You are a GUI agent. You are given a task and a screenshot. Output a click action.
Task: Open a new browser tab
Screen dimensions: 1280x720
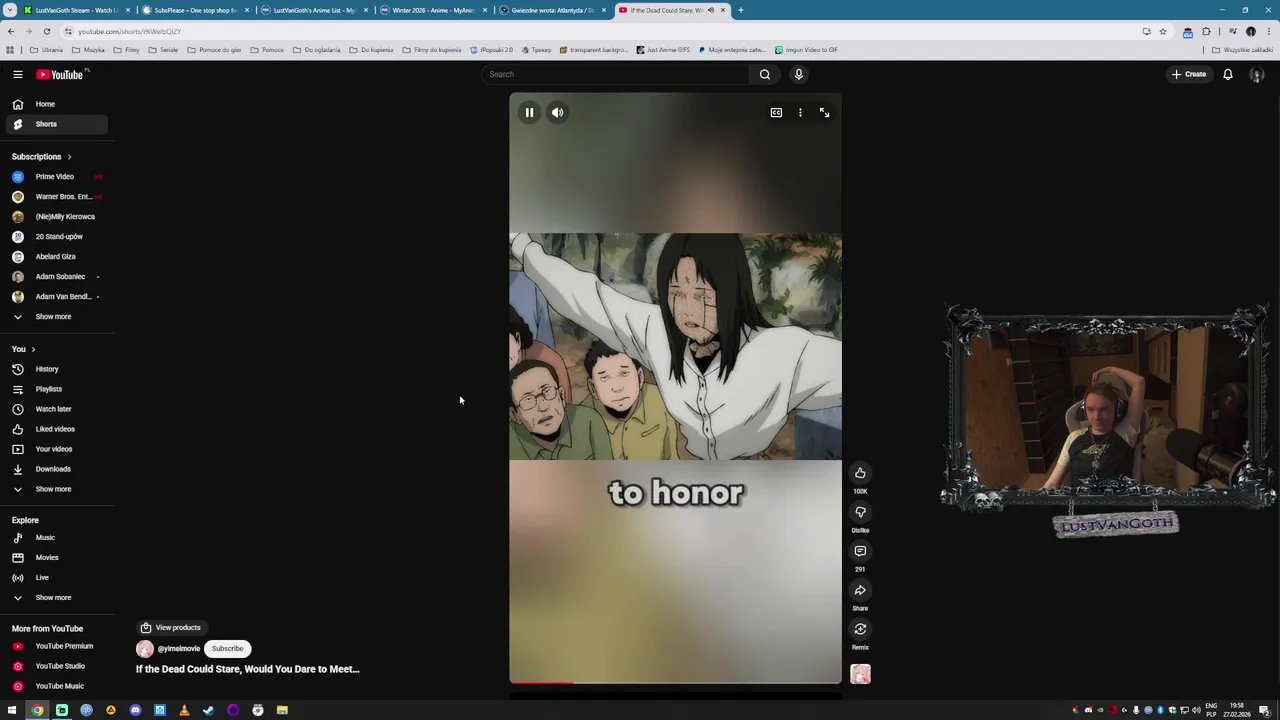click(x=740, y=10)
